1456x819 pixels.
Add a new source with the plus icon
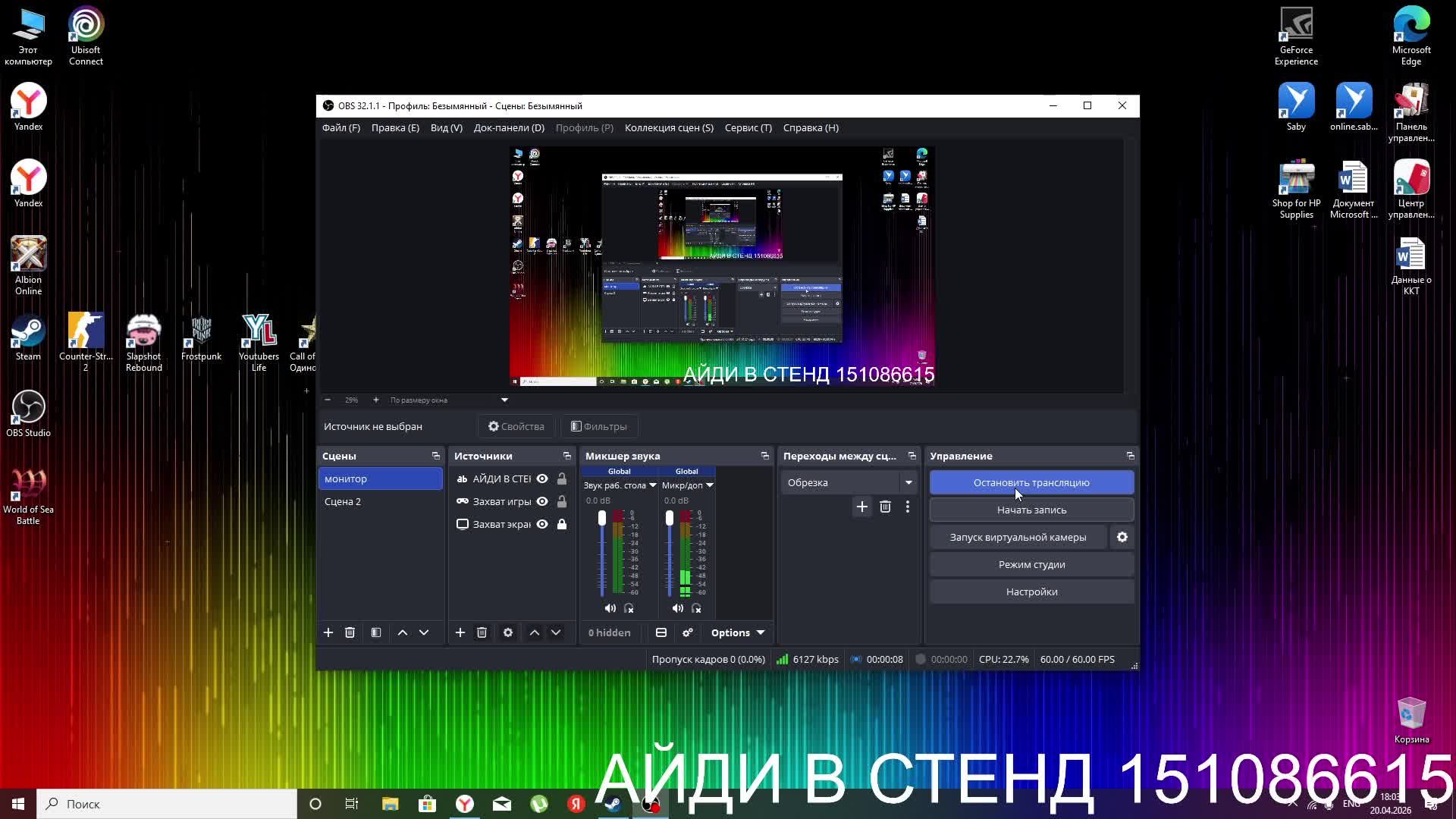[460, 632]
